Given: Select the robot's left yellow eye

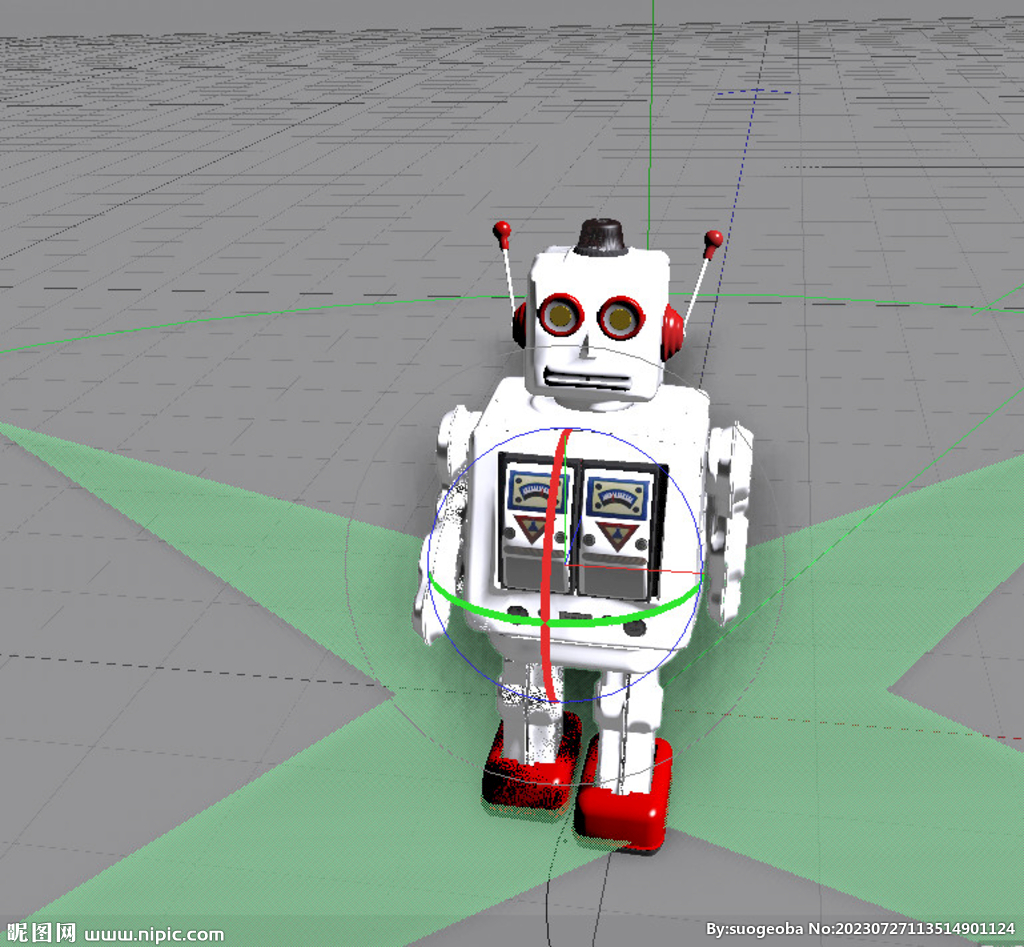Looking at the screenshot, I should [x=563, y=316].
